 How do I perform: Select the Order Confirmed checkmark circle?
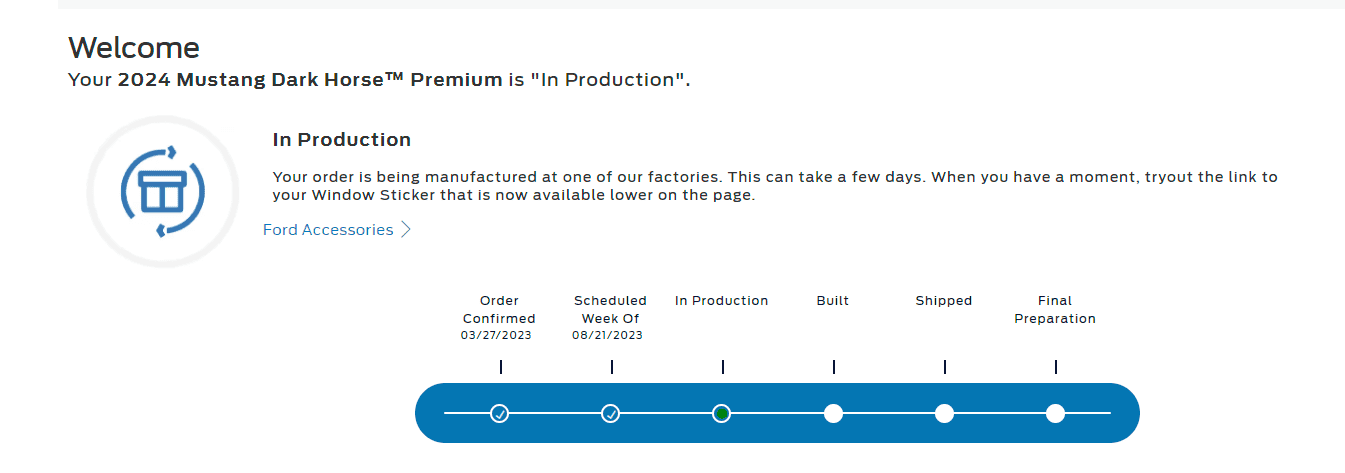click(x=500, y=413)
